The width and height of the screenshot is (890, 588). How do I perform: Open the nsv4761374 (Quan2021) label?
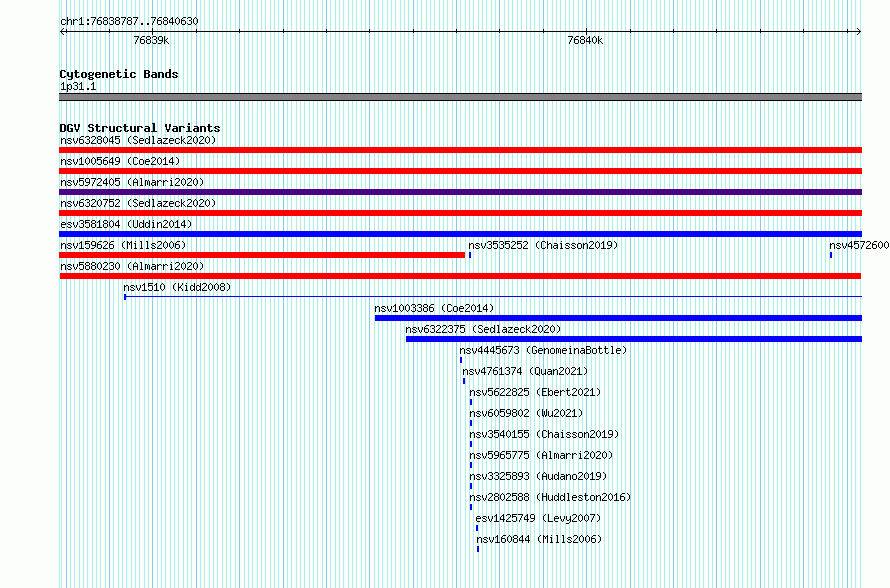[525, 371]
